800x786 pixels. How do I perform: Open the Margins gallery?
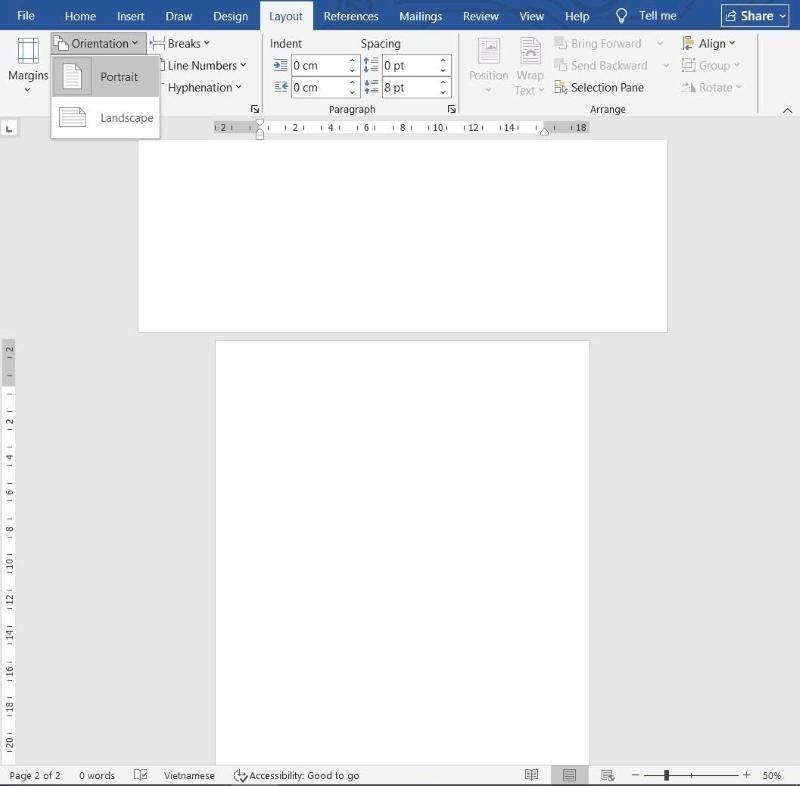pyautogui.click(x=28, y=65)
